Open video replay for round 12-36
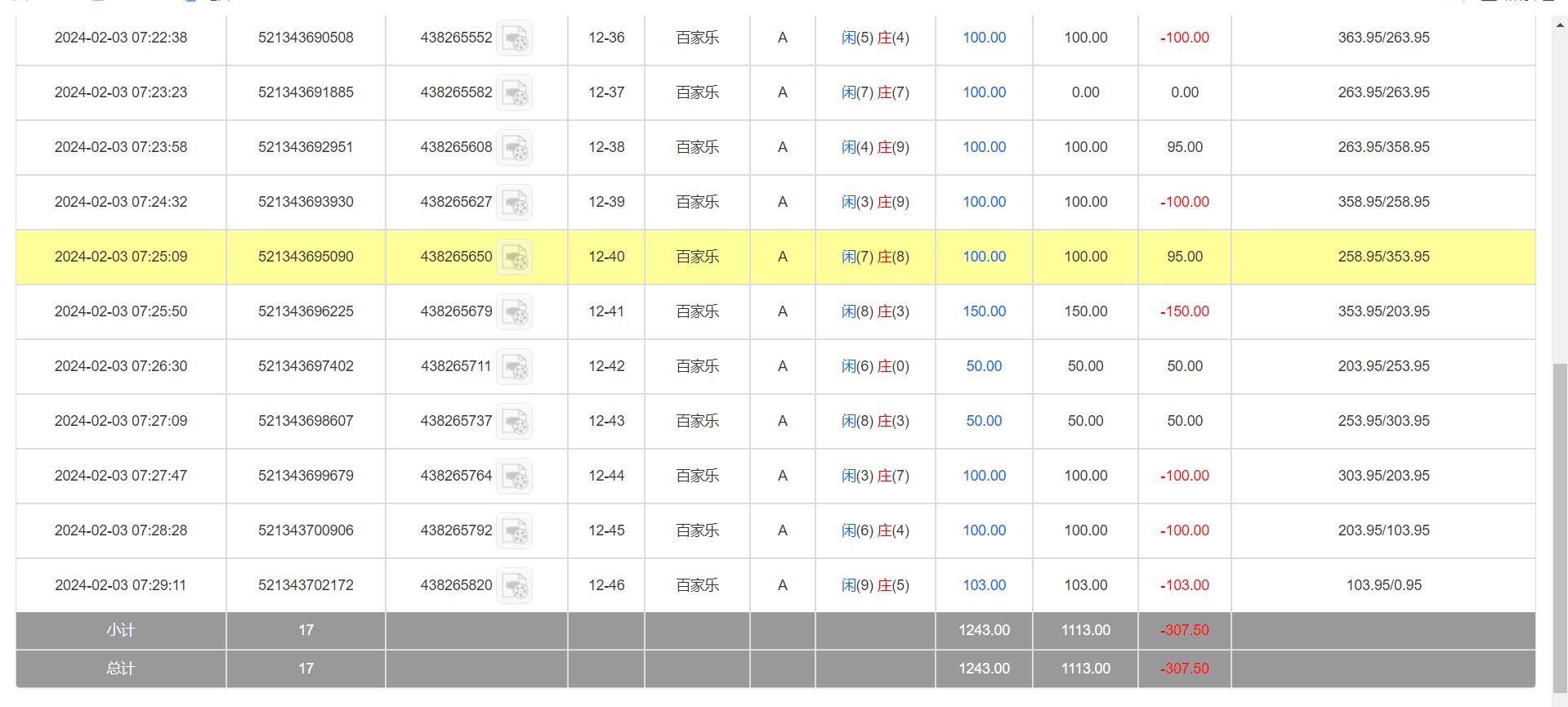This screenshot has width=1568, height=707. click(515, 38)
